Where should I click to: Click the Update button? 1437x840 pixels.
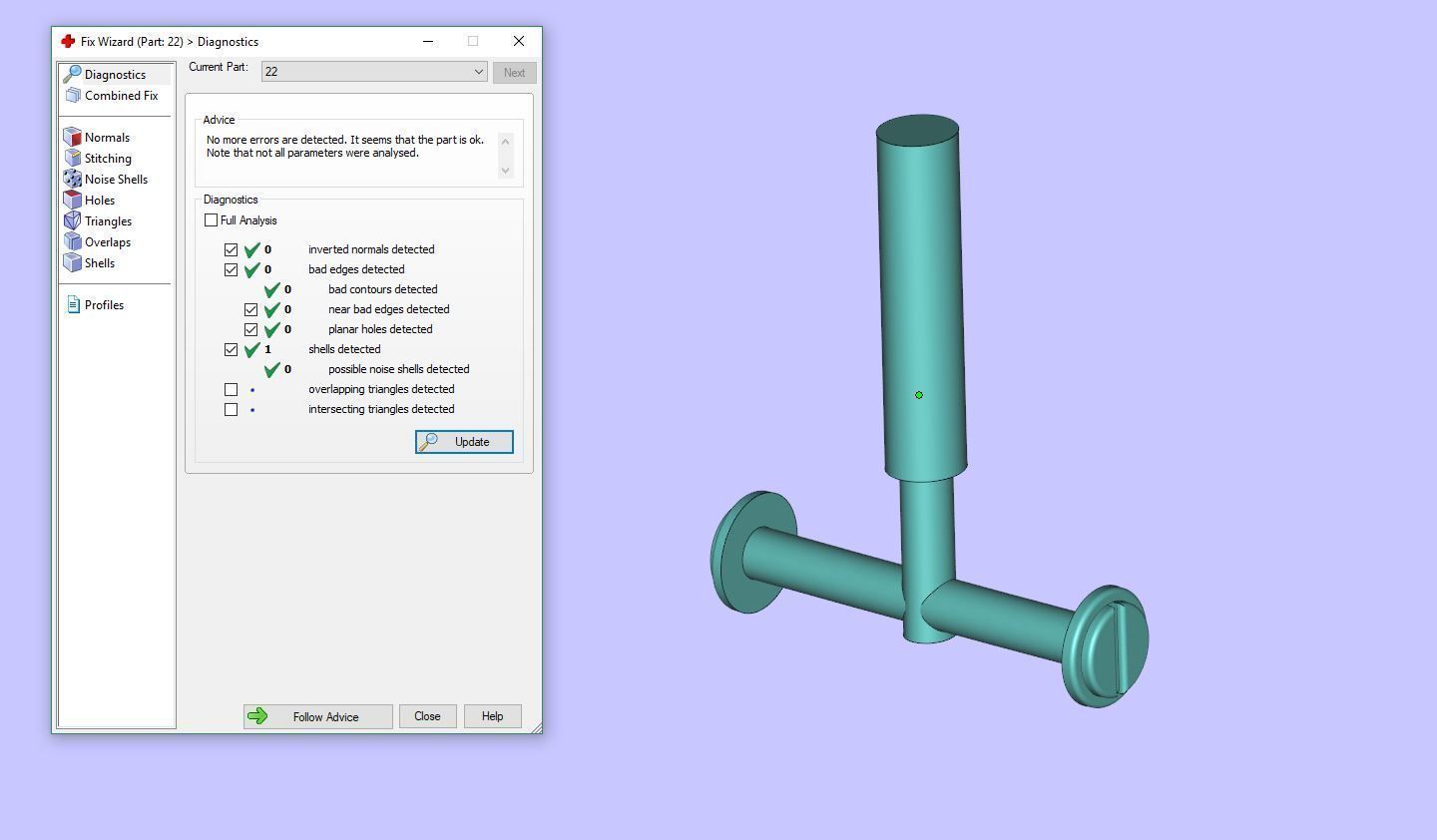point(464,442)
